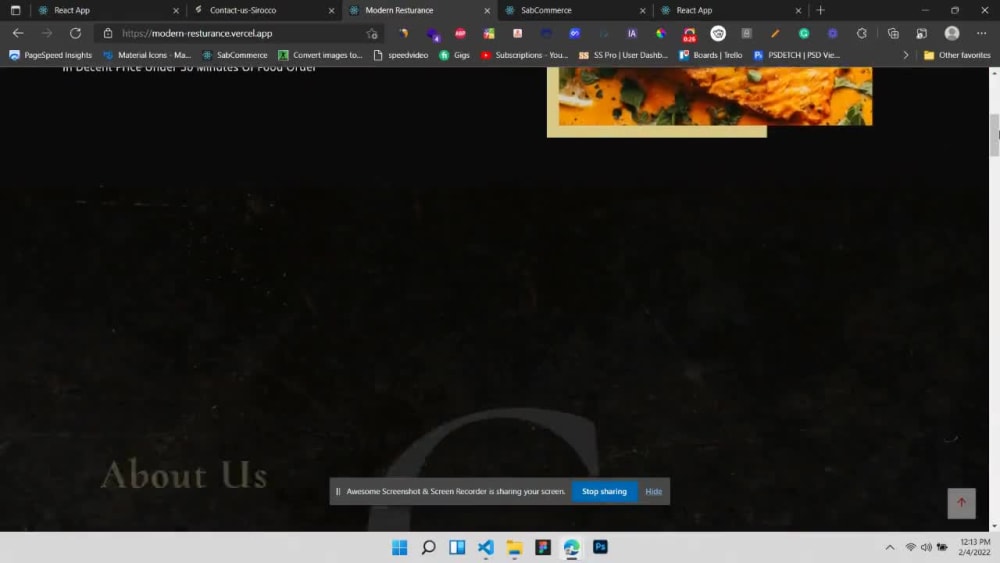Open Material Icons bookmark

pos(147,55)
